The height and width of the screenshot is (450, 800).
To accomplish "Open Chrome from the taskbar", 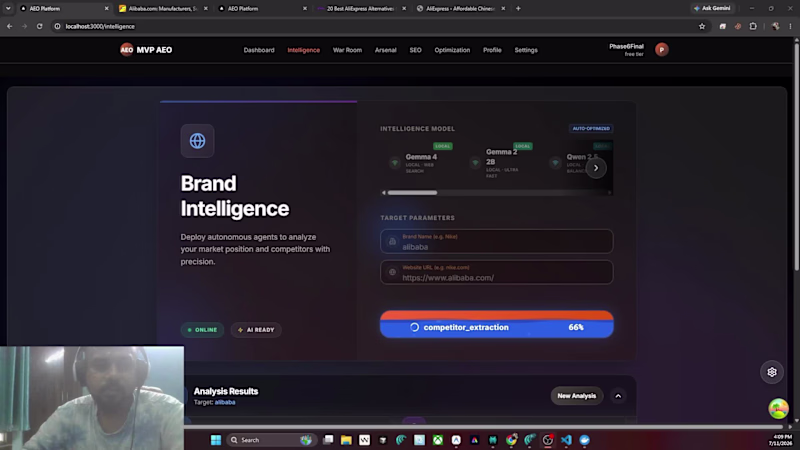I will [511, 440].
